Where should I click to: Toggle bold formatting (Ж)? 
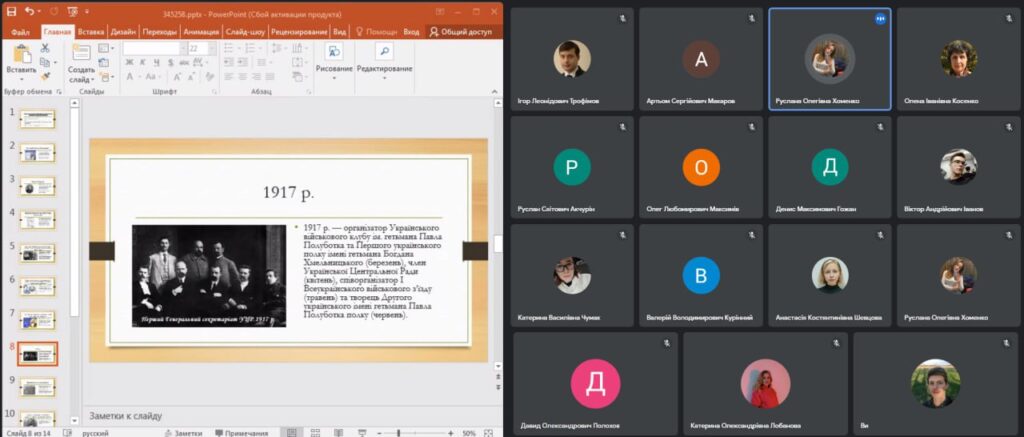click(x=129, y=62)
